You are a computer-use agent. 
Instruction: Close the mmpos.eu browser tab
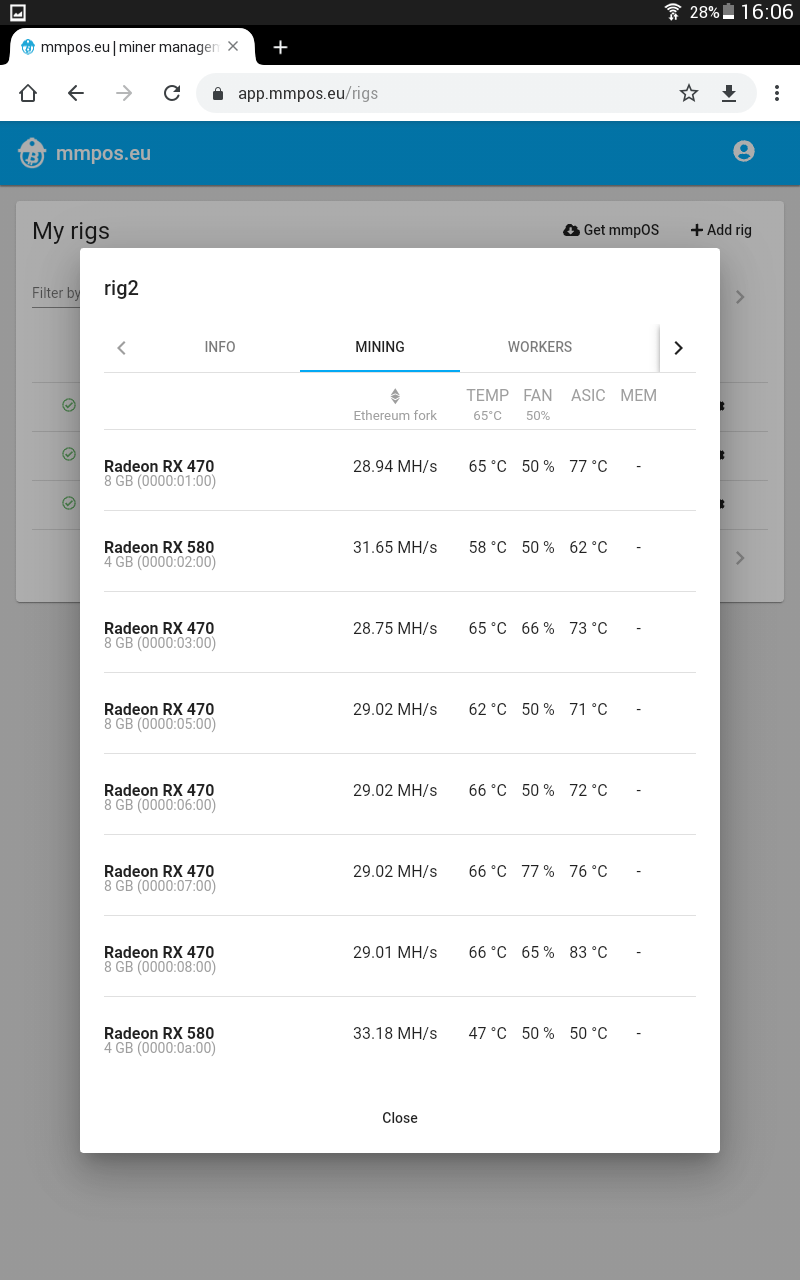(x=233, y=46)
